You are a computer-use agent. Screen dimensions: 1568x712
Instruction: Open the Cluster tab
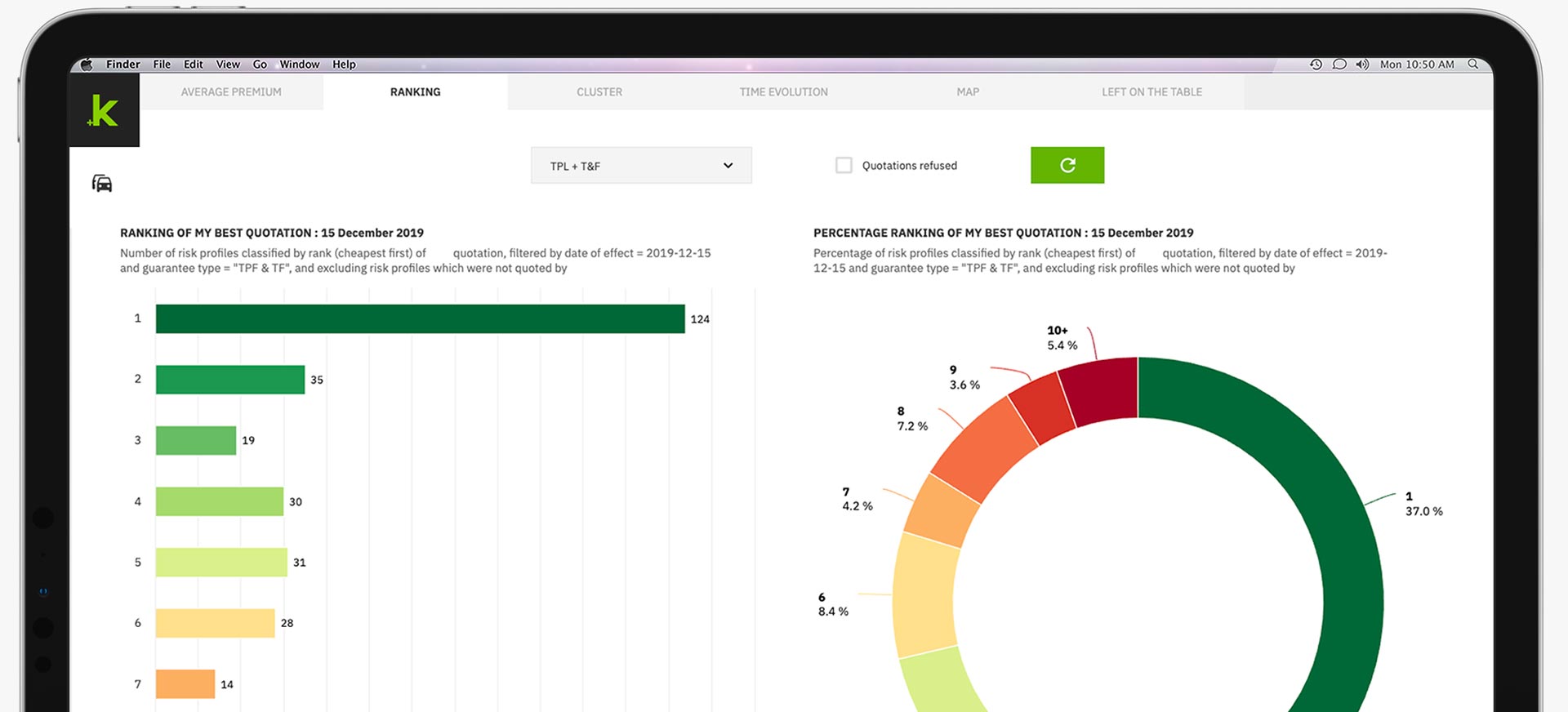coord(599,92)
